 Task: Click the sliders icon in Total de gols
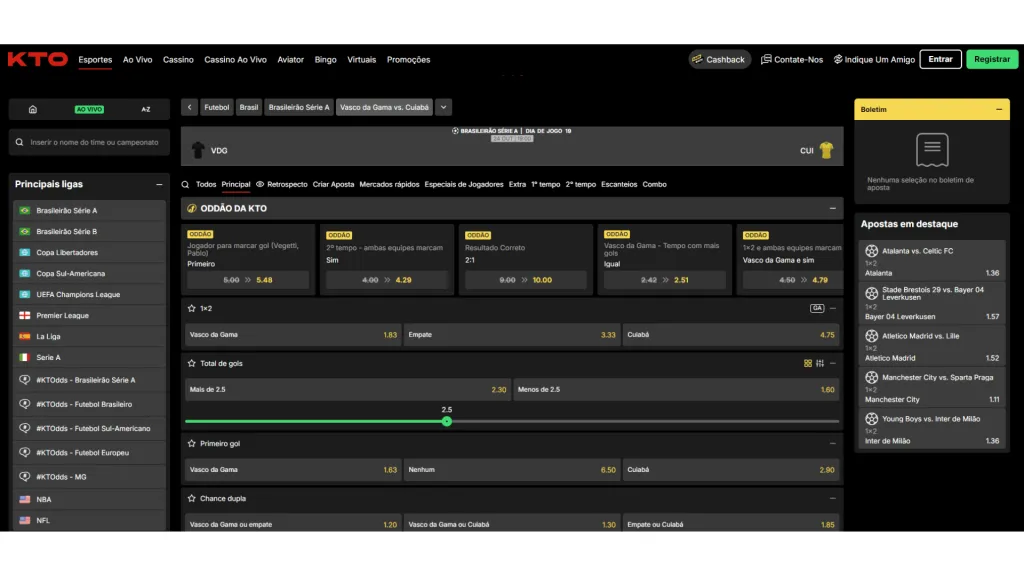tap(820, 363)
